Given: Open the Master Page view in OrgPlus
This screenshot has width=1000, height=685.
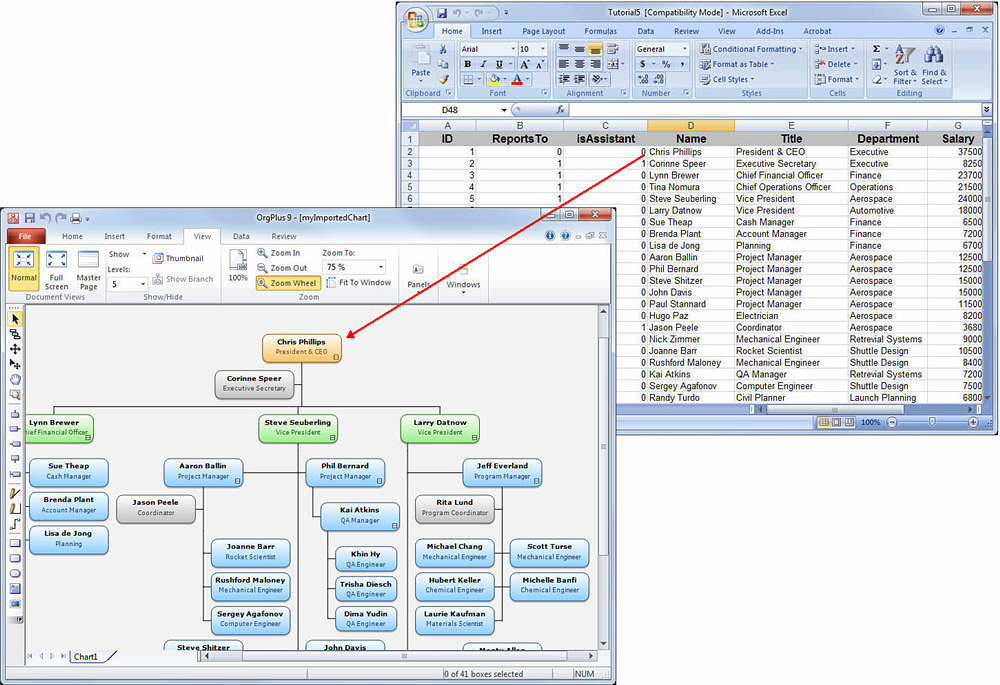Looking at the screenshot, I should click(x=88, y=270).
